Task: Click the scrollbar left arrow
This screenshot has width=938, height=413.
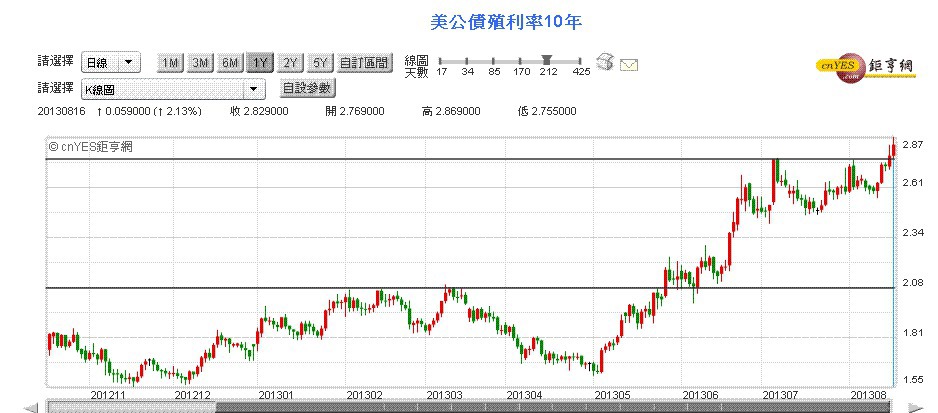Action: tap(30, 408)
